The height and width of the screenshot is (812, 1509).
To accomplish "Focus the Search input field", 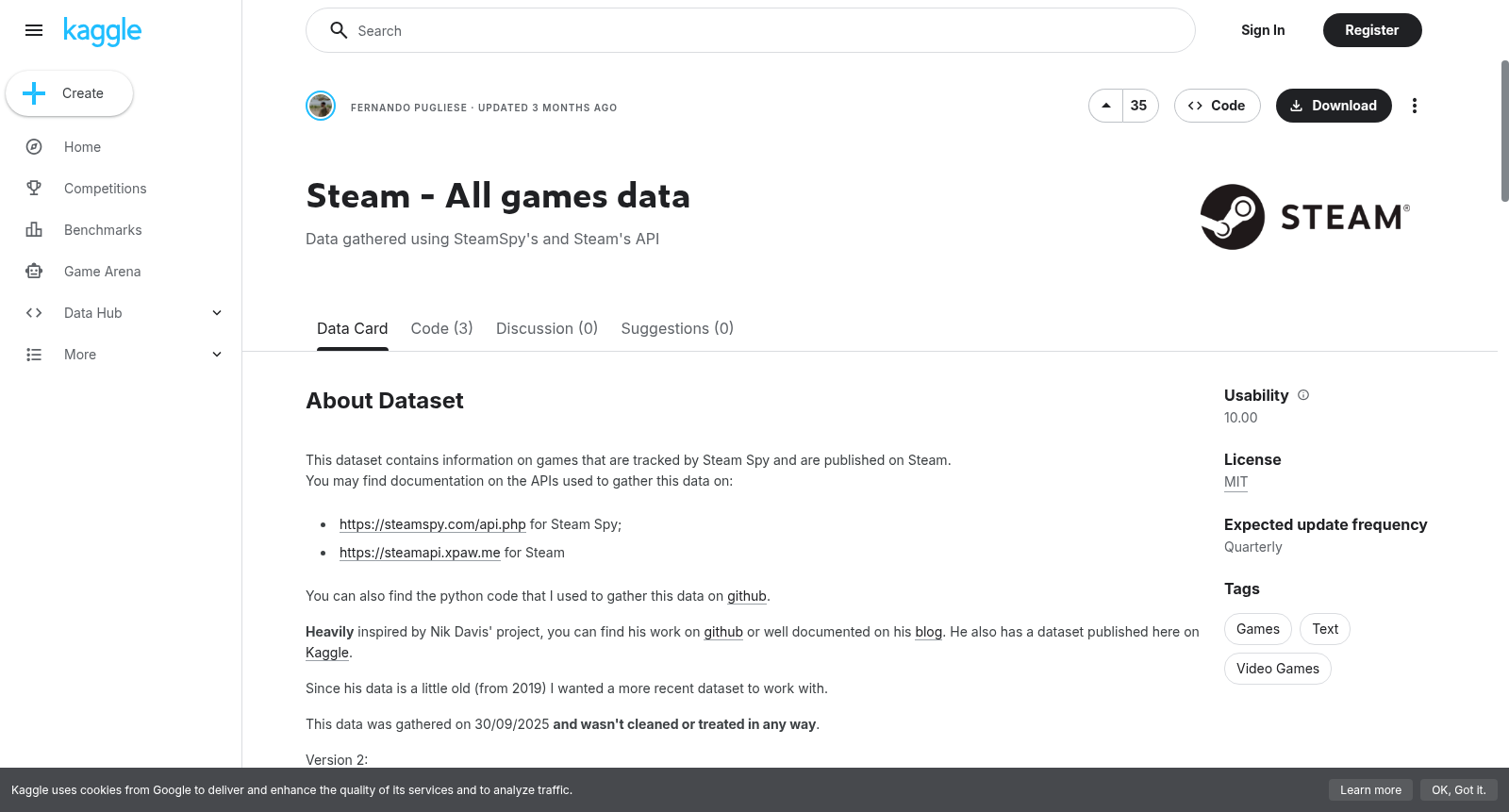I will pos(751,30).
